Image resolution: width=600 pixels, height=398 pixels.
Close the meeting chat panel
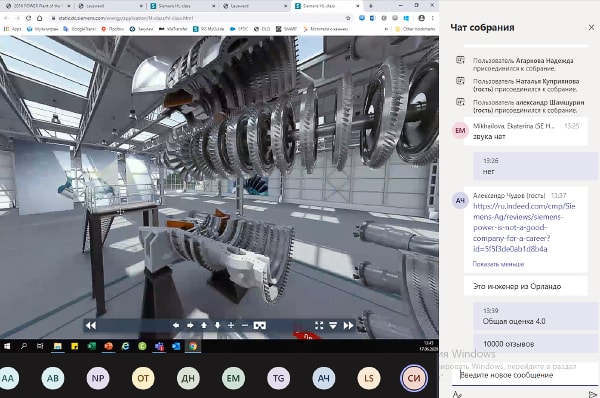click(591, 28)
